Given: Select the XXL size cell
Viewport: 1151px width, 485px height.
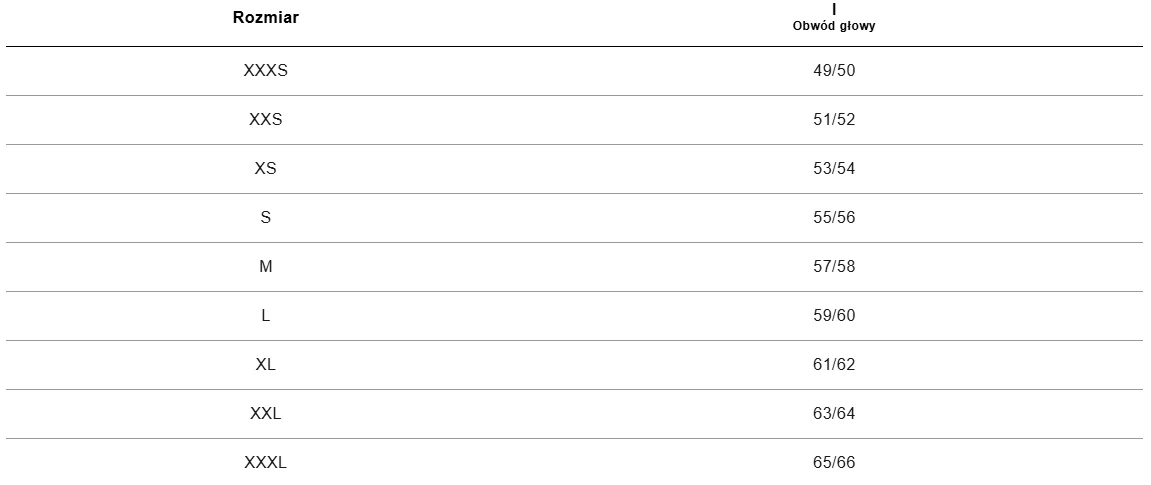Looking at the screenshot, I should 266,414.
